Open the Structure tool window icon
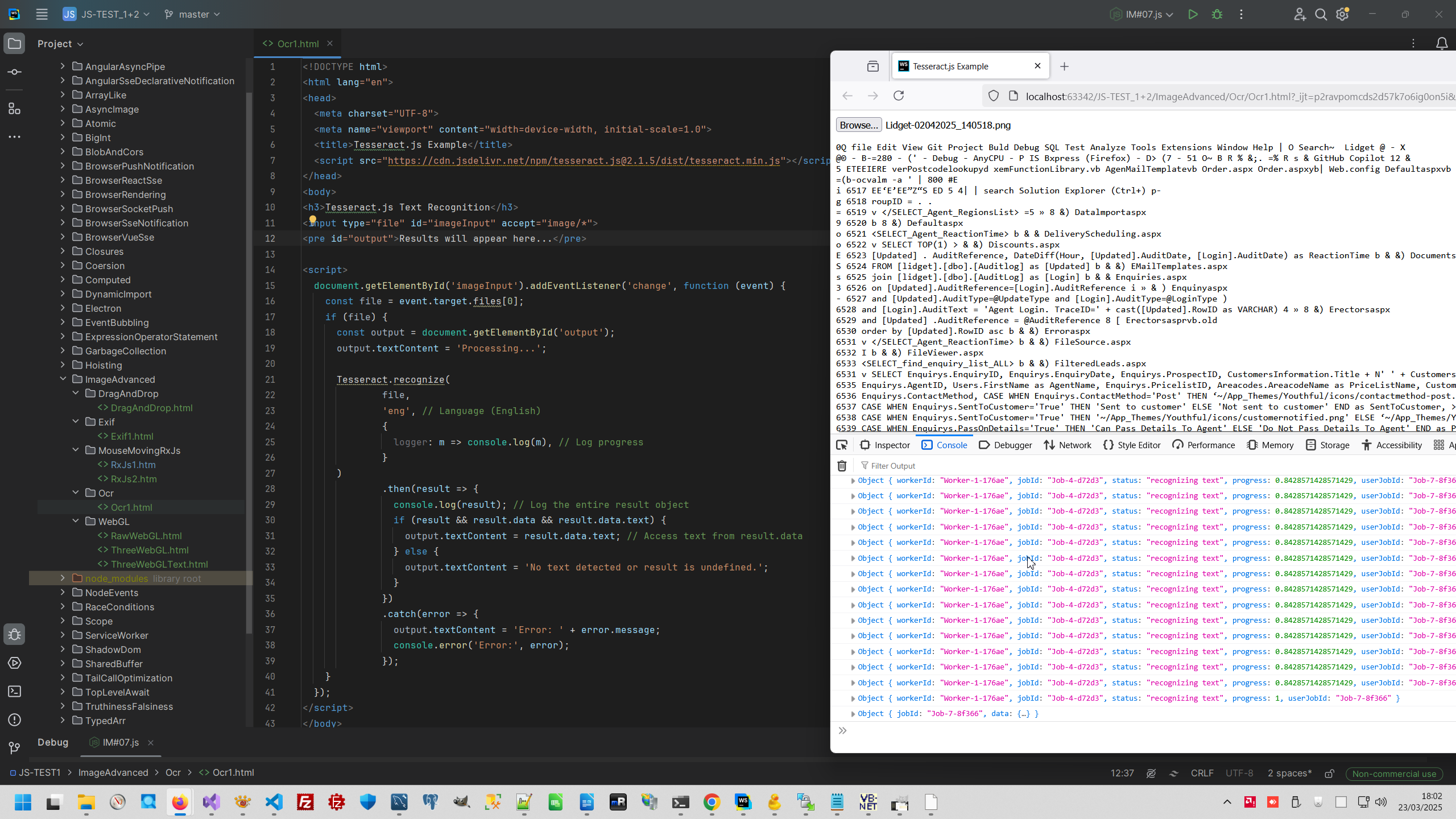Image resolution: width=1456 pixels, height=819 pixels. [15, 109]
